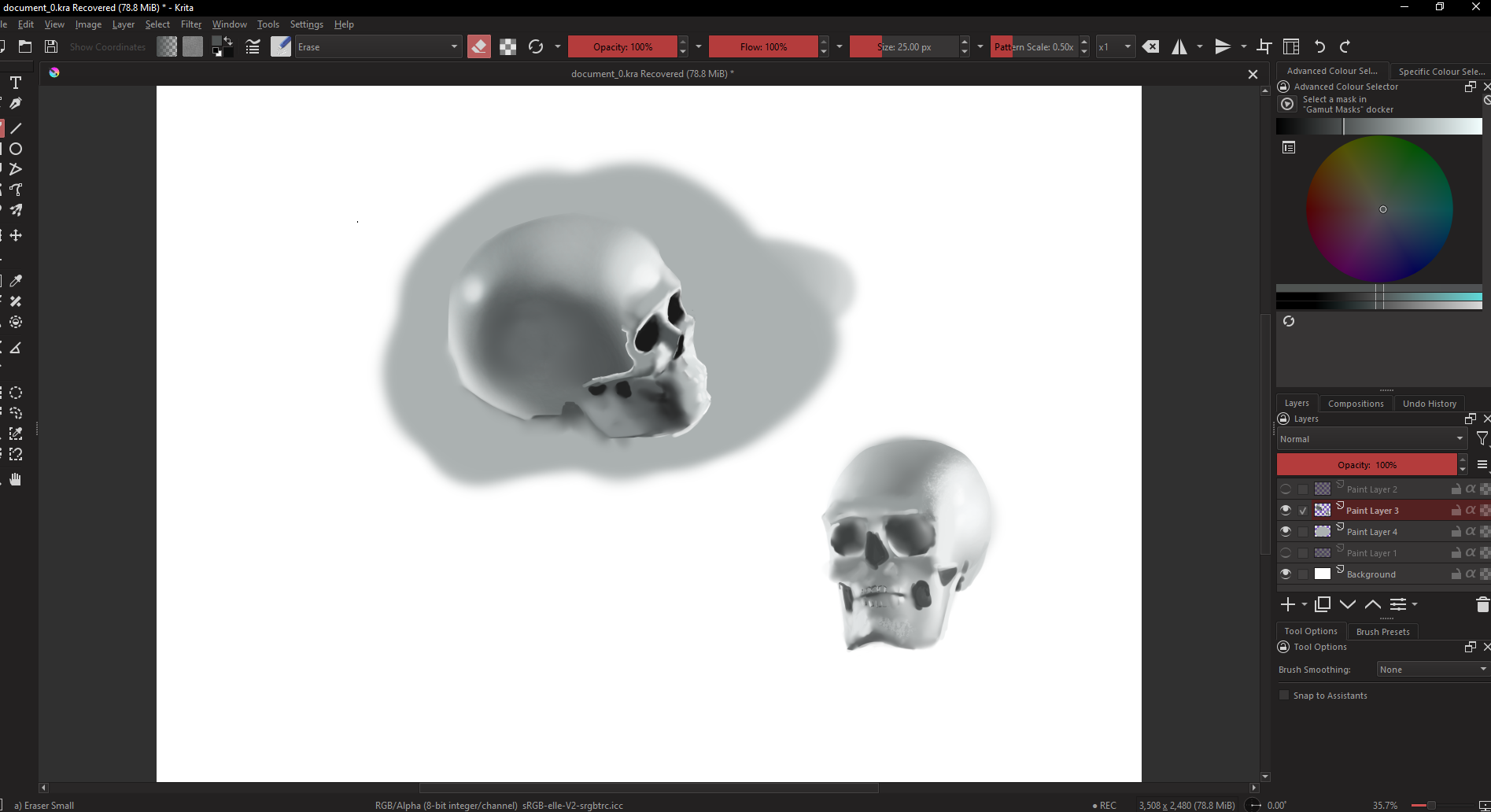The image size is (1491, 812).
Task: Select the Similar Colour Selection tool
Action: click(16, 434)
